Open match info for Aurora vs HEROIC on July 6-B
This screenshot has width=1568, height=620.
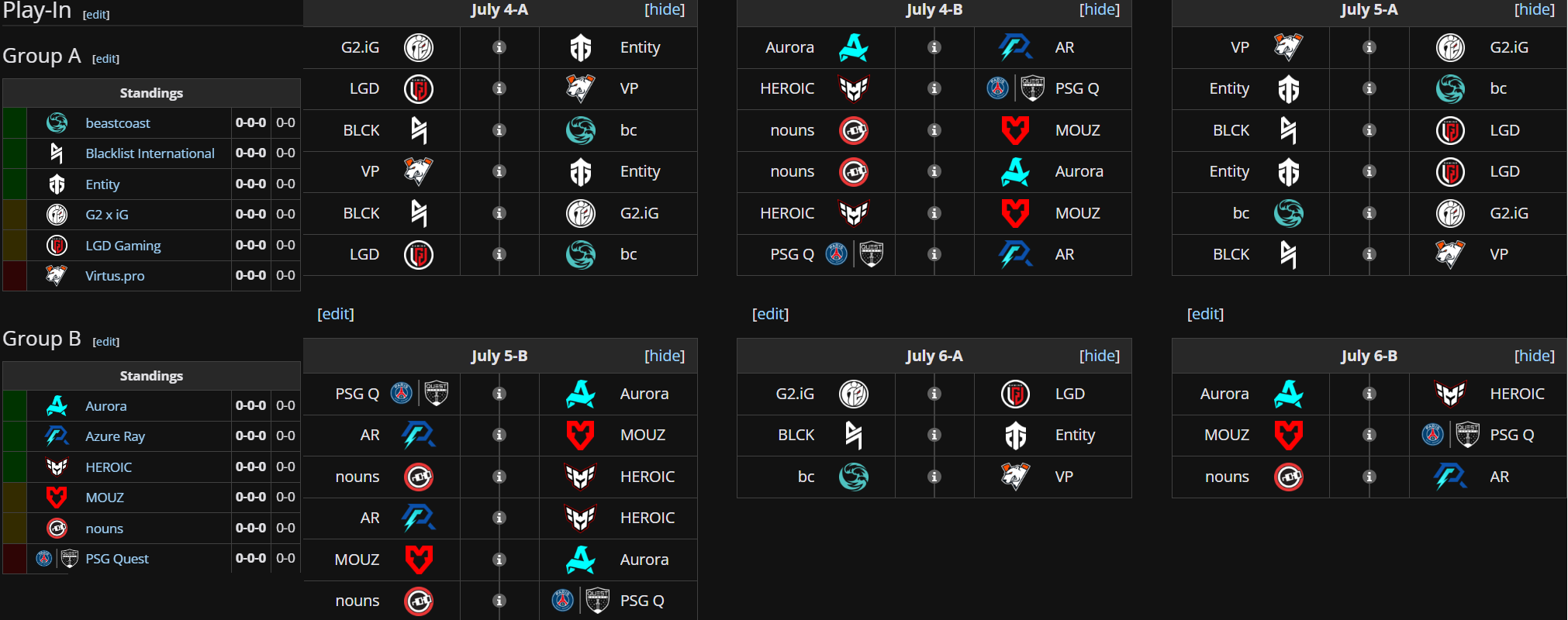coord(1369,394)
